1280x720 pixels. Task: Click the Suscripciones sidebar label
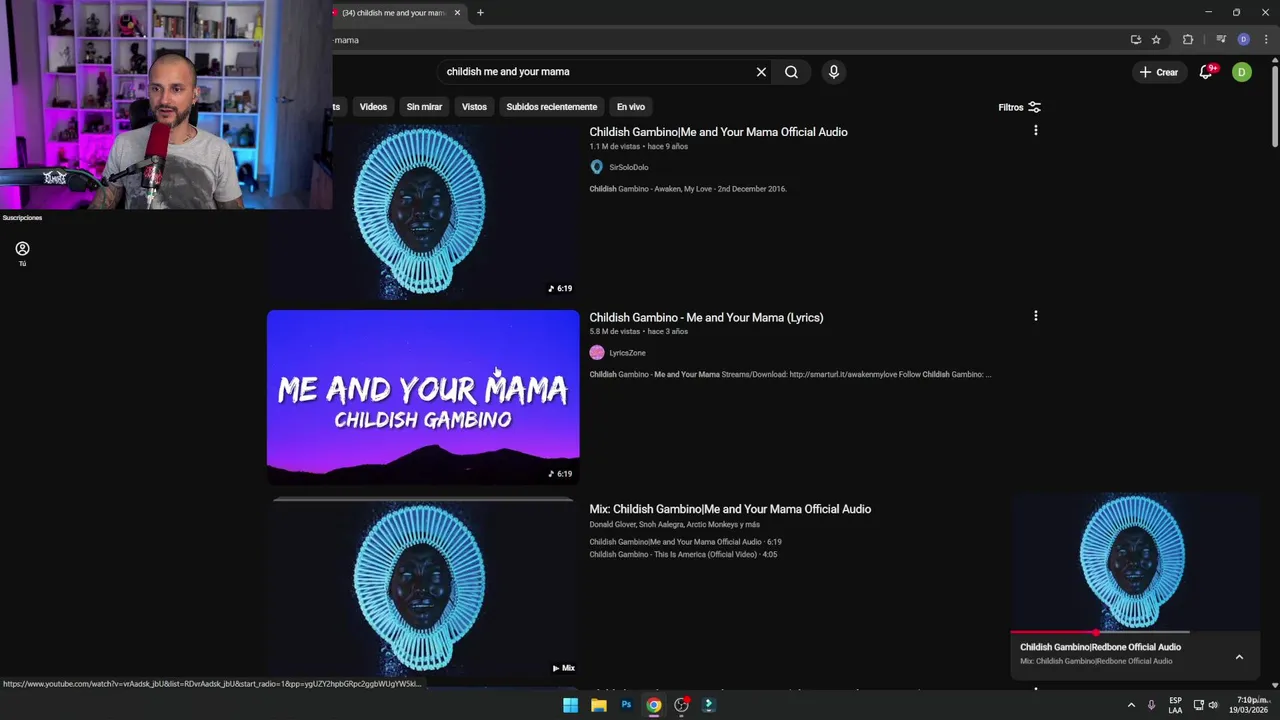[22, 218]
